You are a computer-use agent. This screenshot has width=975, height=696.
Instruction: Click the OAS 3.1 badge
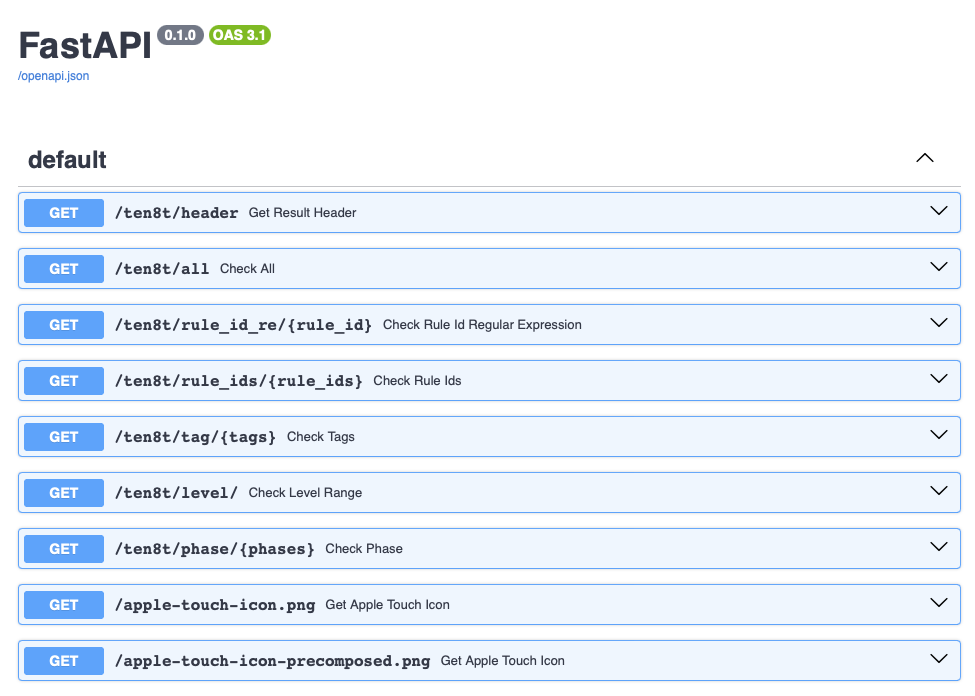pos(239,35)
